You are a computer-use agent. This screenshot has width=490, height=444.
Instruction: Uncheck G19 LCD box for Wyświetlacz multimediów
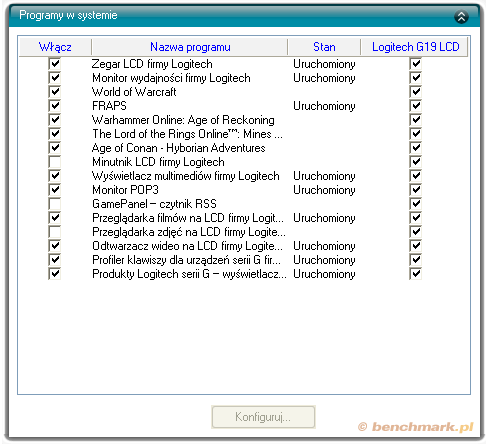point(416,176)
